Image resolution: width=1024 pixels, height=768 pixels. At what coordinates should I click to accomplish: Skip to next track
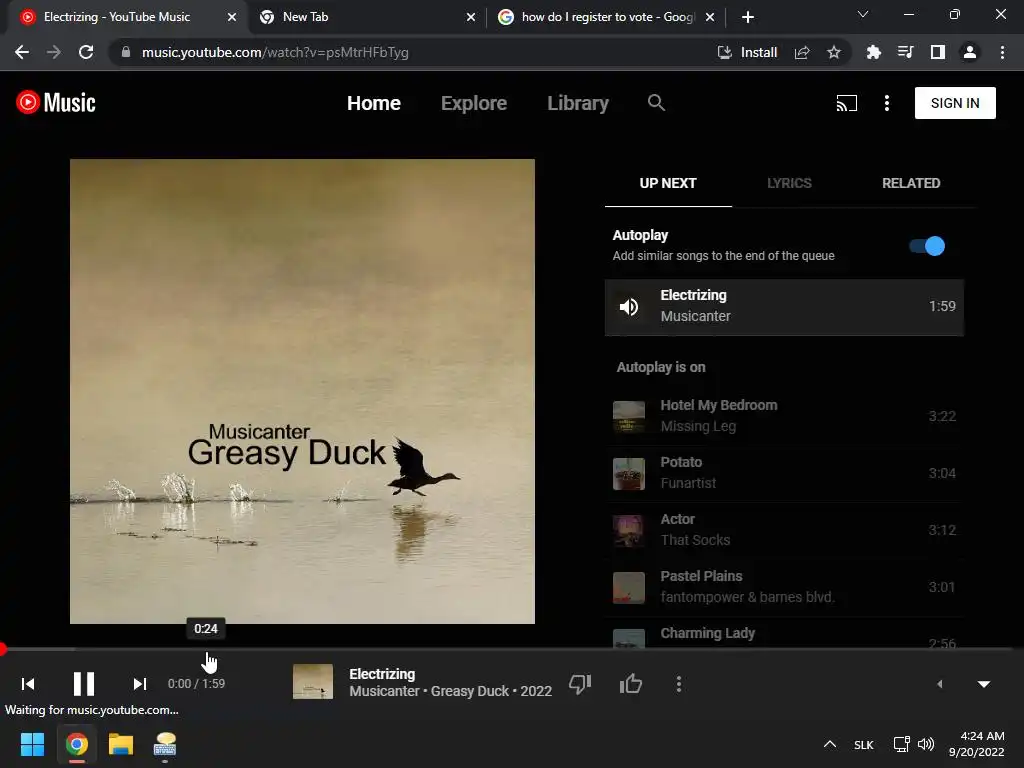(139, 684)
